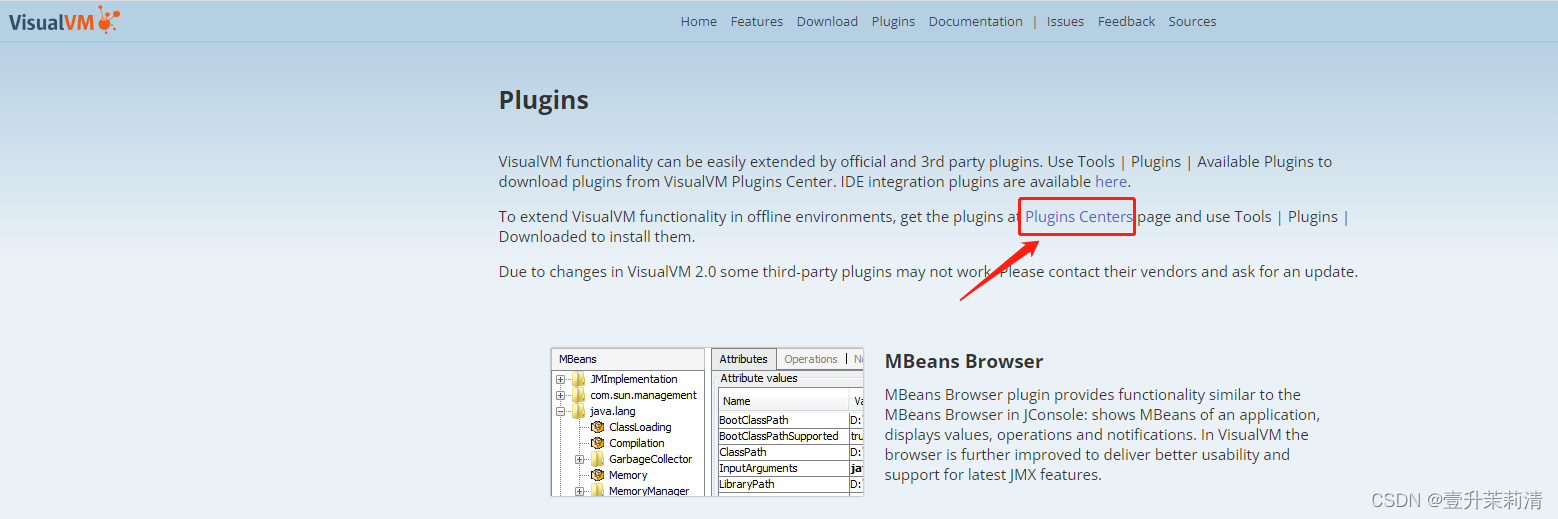The width and height of the screenshot is (1558, 519).
Task: Open the Plugins nav item
Action: 893,21
